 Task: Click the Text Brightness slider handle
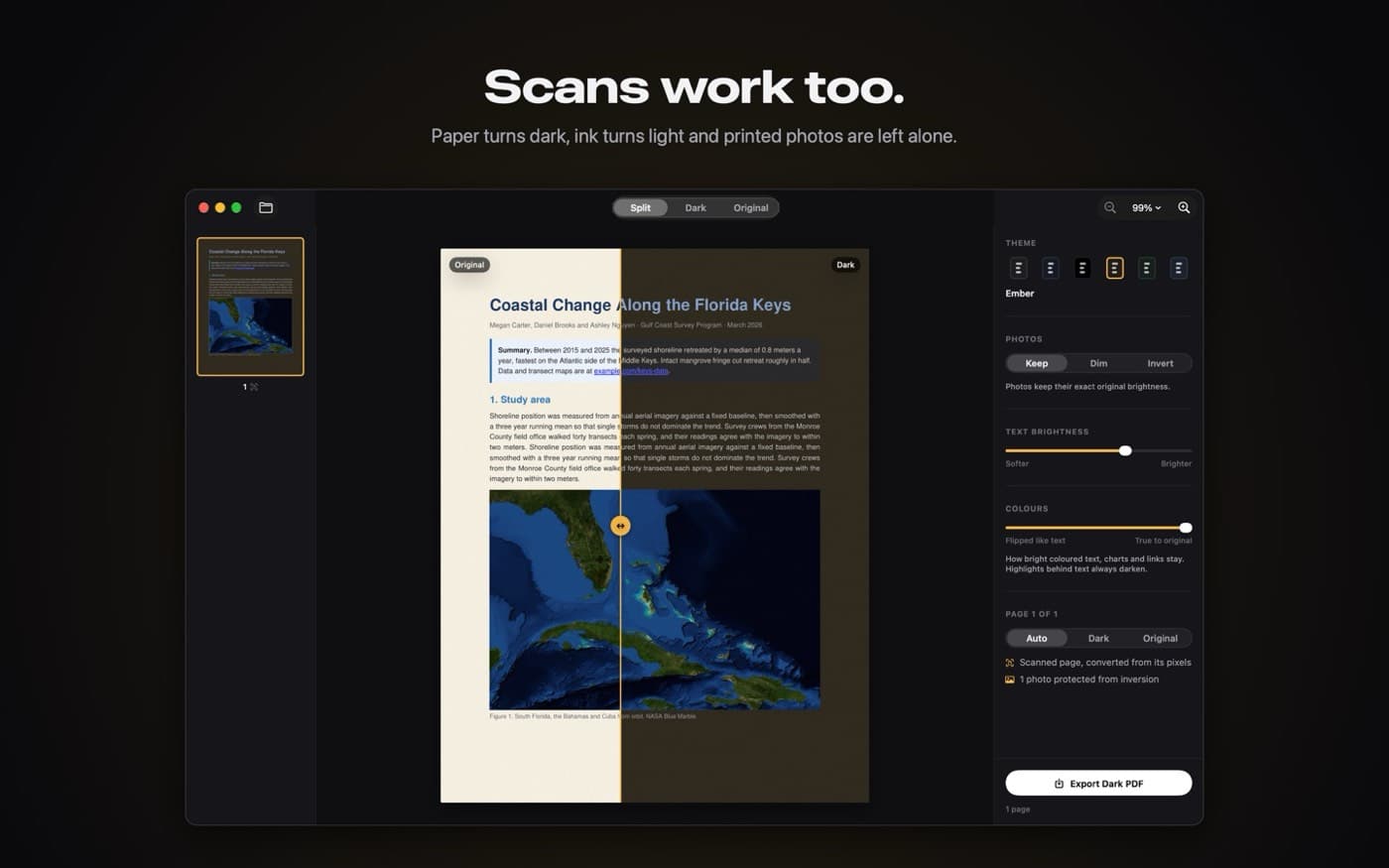pyautogui.click(x=1125, y=450)
